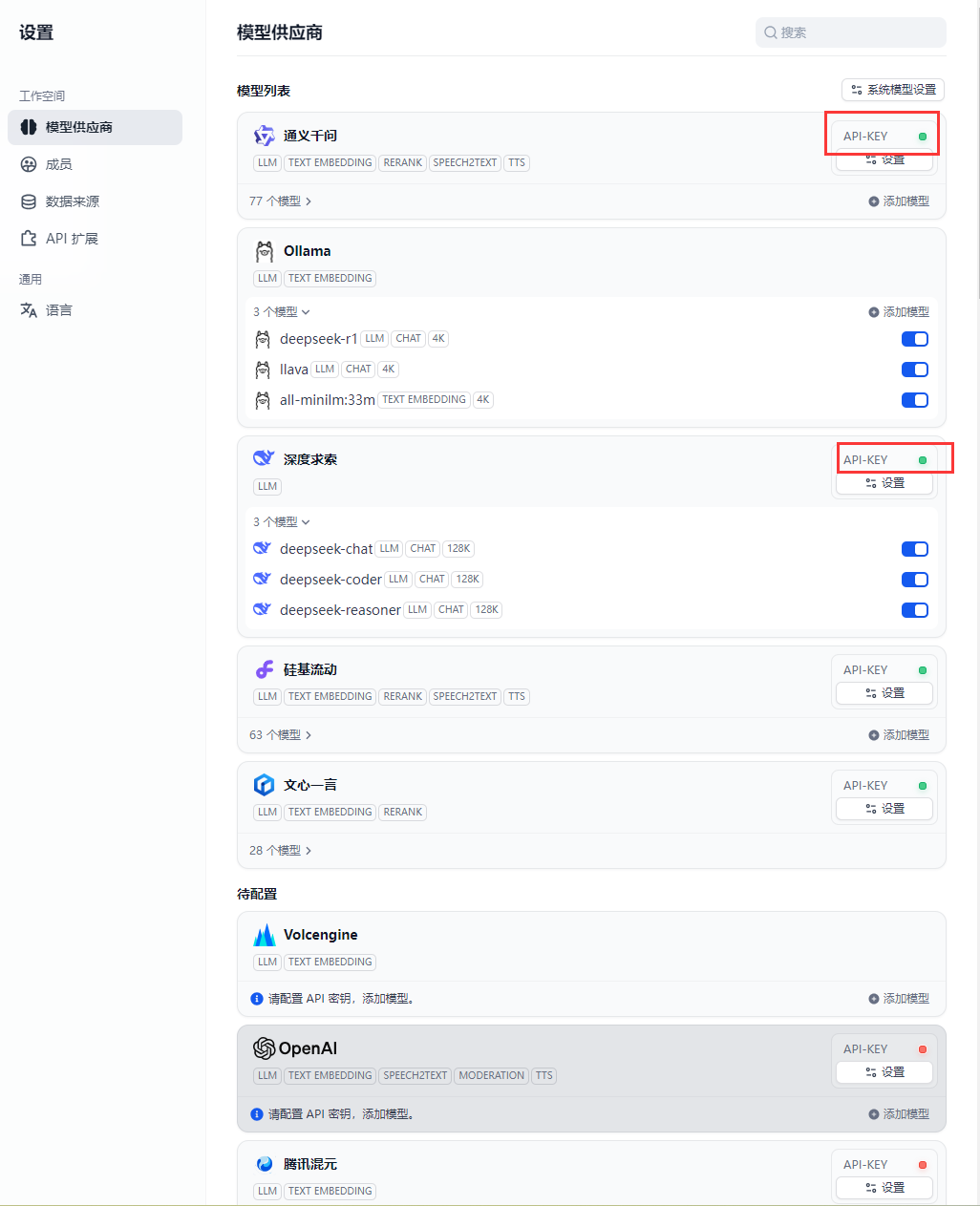This screenshot has width=980, height=1206.
Task: Click the MODERATION tag in OpenAI card
Action: (492, 1076)
